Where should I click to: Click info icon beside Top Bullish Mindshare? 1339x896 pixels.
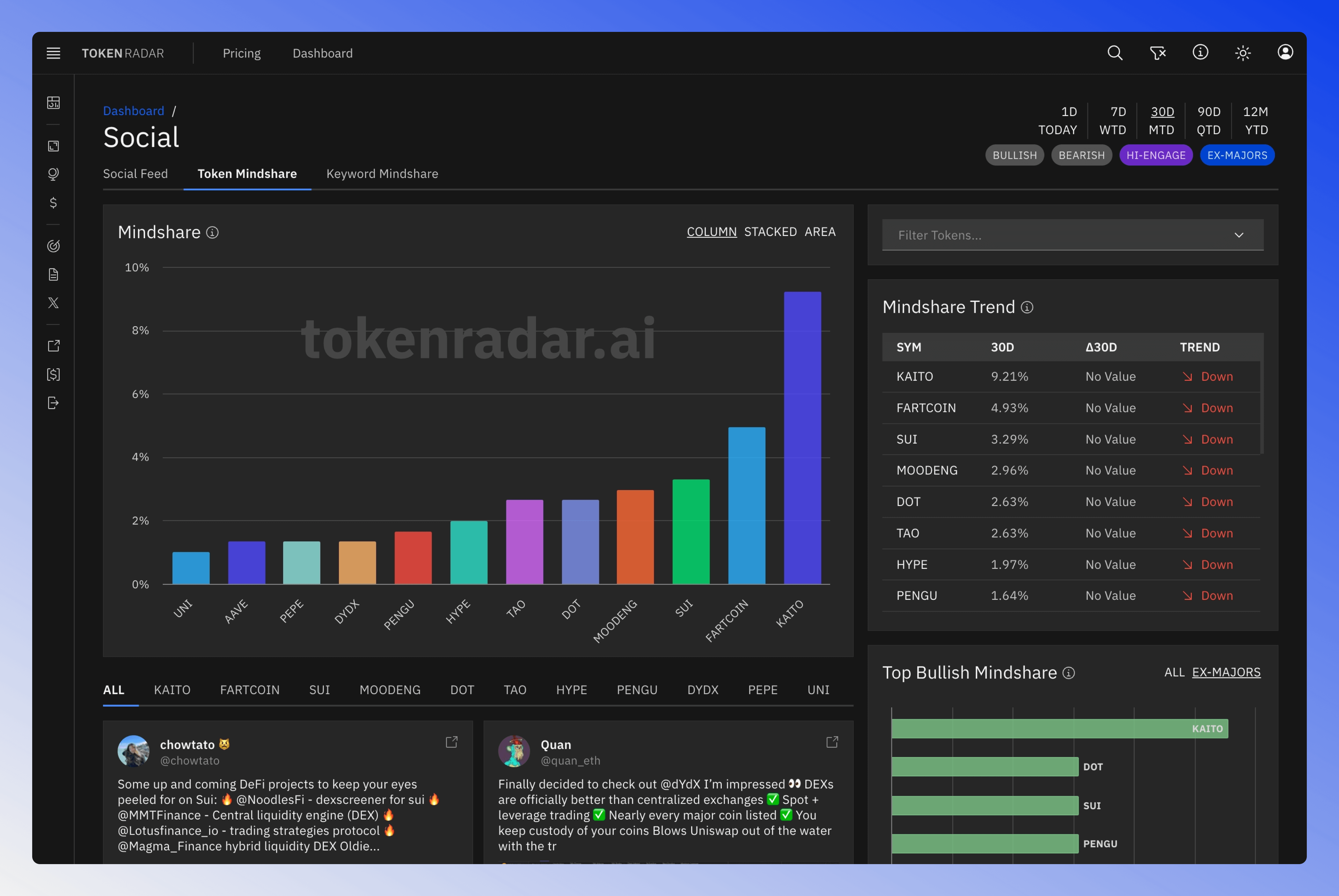[1069, 673]
